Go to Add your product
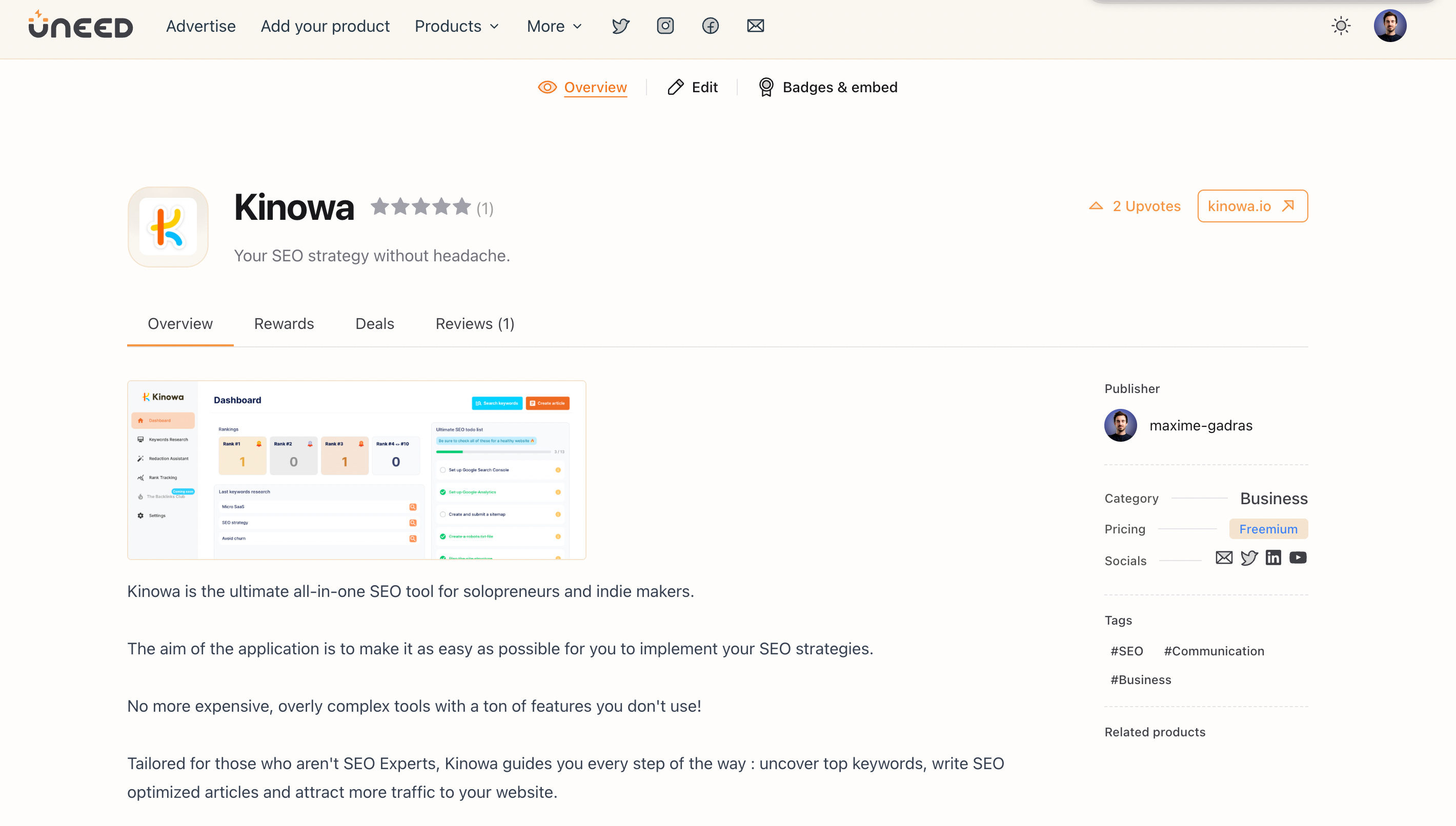1456x826 pixels. coord(325,26)
